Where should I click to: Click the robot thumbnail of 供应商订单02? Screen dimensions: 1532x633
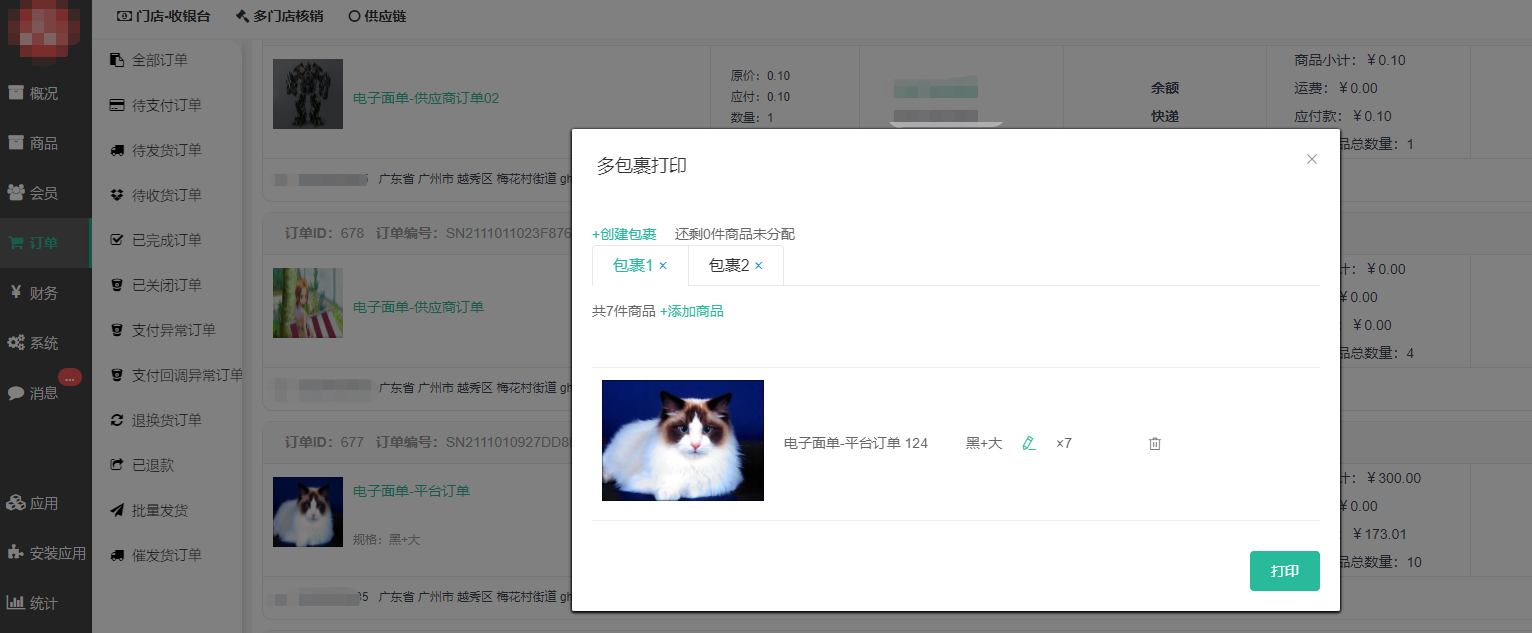[308, 94]
